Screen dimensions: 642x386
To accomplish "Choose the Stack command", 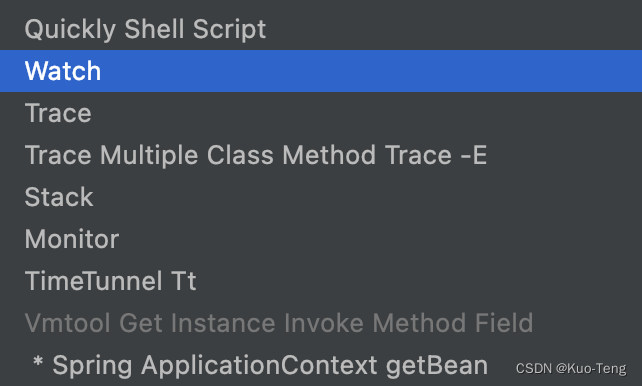I will (x=321, y=197).
